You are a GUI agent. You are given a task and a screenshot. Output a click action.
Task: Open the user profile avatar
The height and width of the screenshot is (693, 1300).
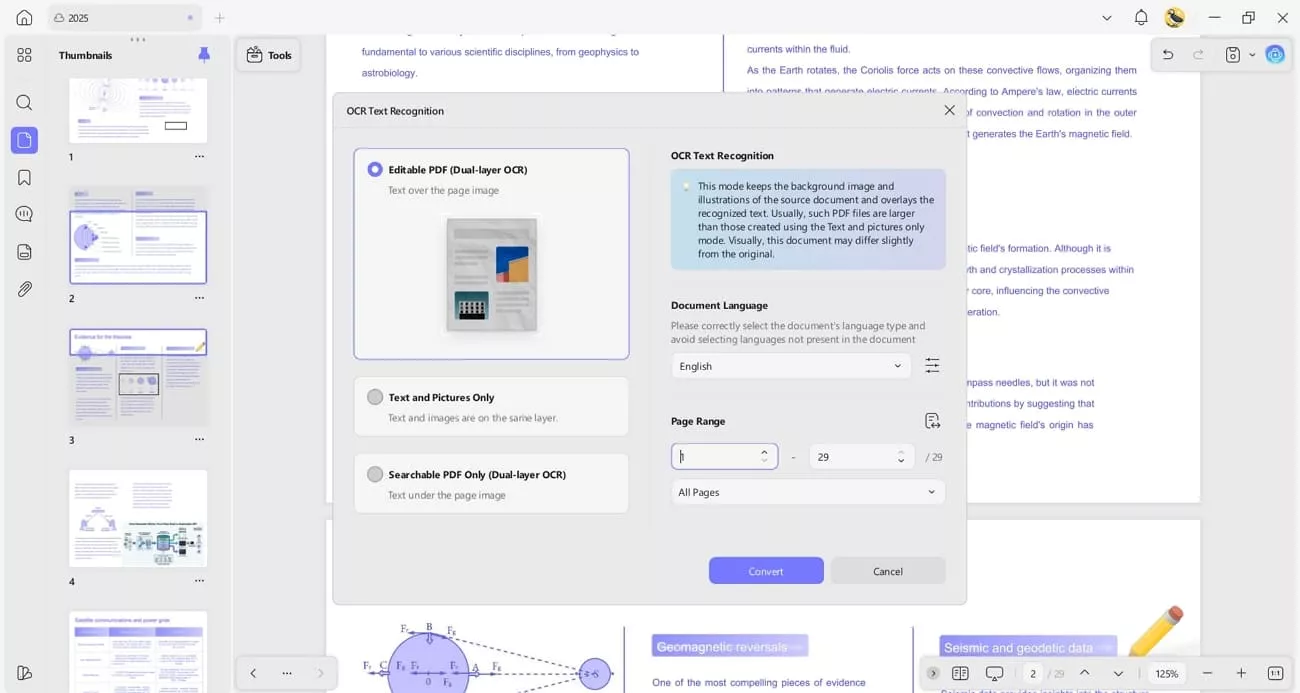tap(1175, 17)
